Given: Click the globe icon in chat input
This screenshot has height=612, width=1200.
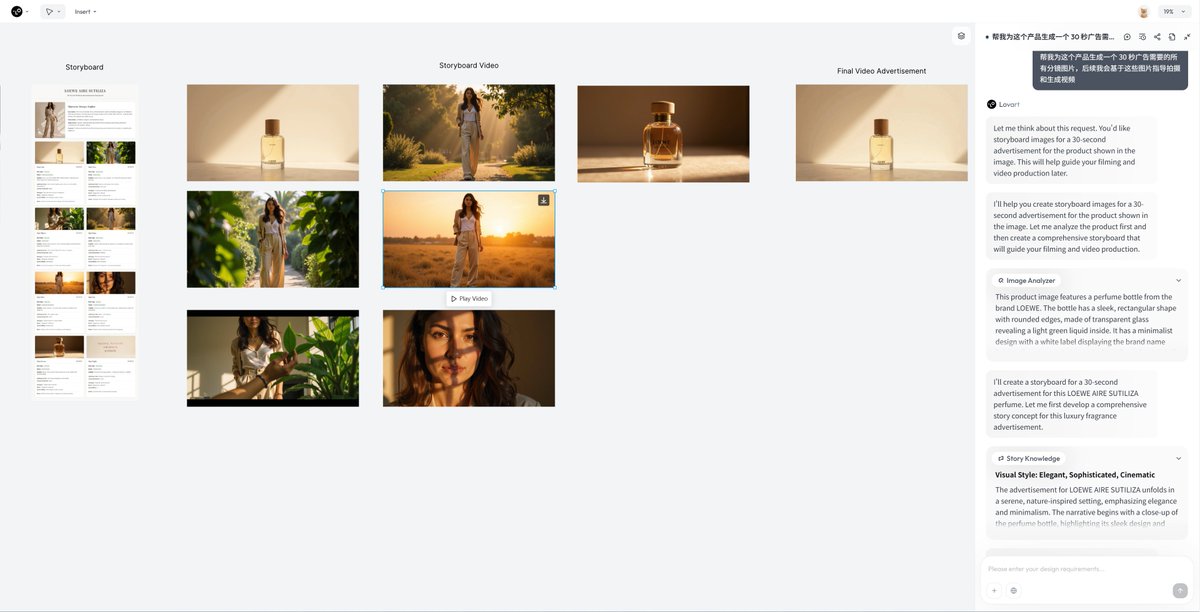Looking at the screenshot, I should click(x=1013, y=591).
